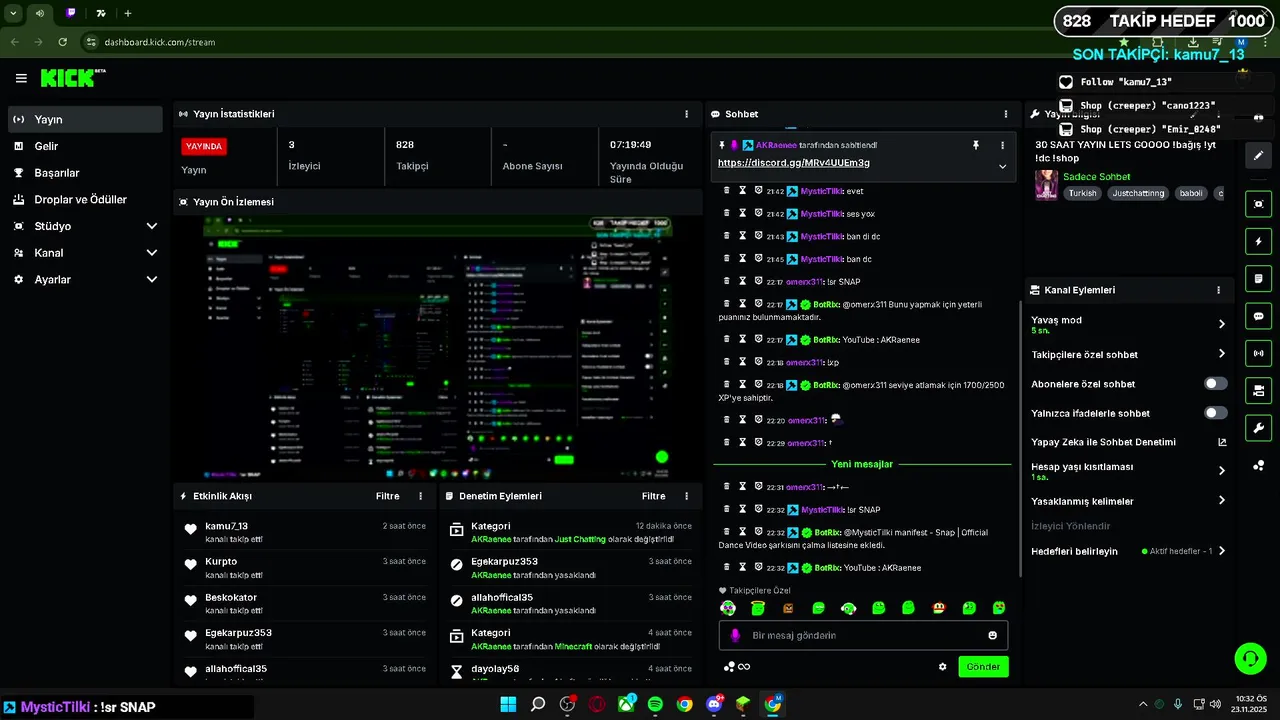Screen dimensions: 1280x720
Task: Open Takipçilere özel sohbet options arrow
Action: [x=1221, y=354]
